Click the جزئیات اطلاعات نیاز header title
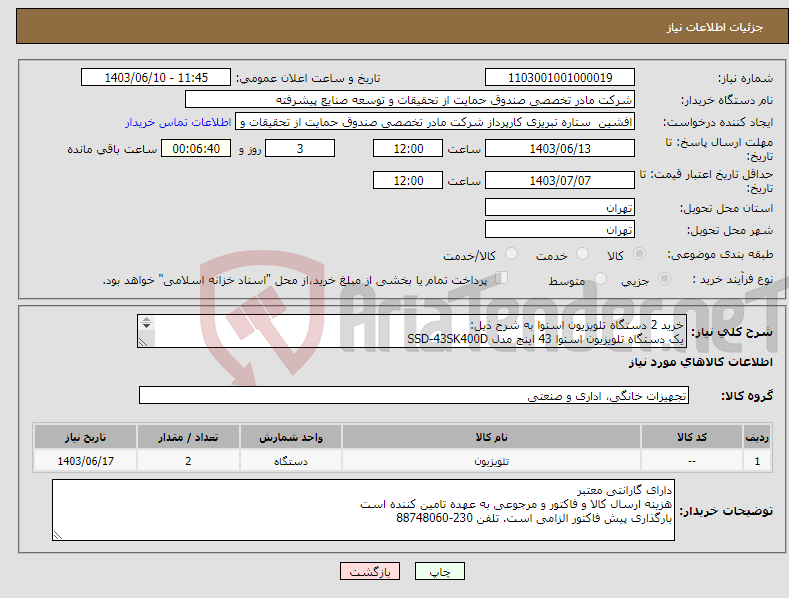Image resolution: width=789 pixels, height=598 pixels. 715,27
